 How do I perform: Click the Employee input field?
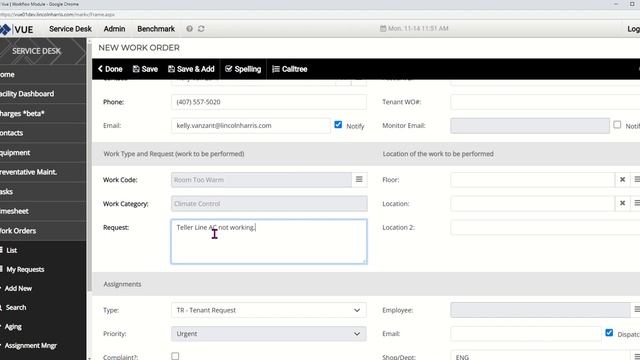coord(540,310)
